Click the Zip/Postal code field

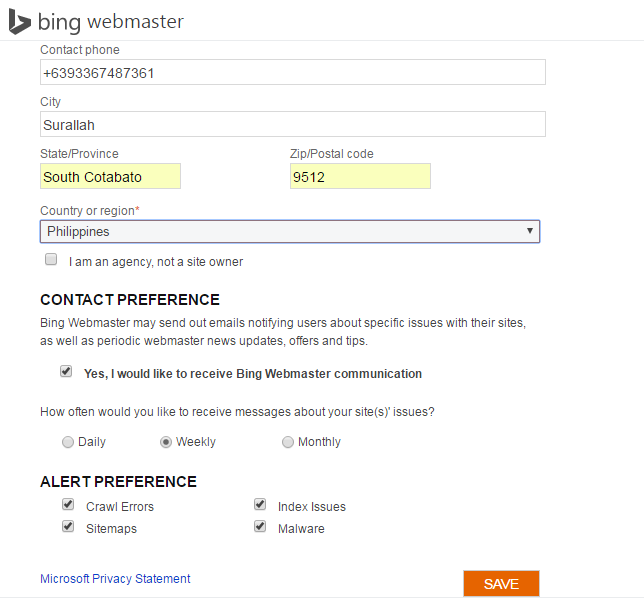click(x=360, y=177)
